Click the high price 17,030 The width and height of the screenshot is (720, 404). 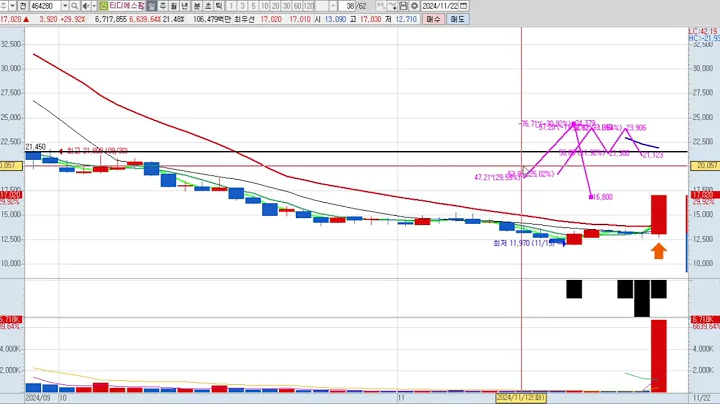(x=370, y=19)
